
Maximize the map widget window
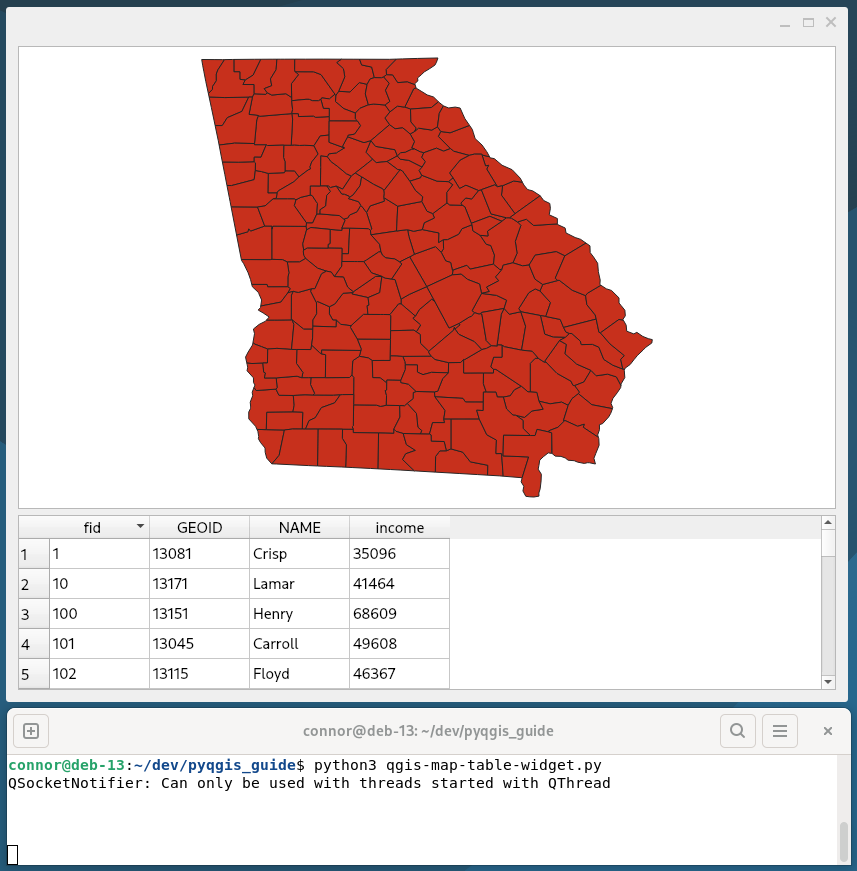click(x=808, y=22)
